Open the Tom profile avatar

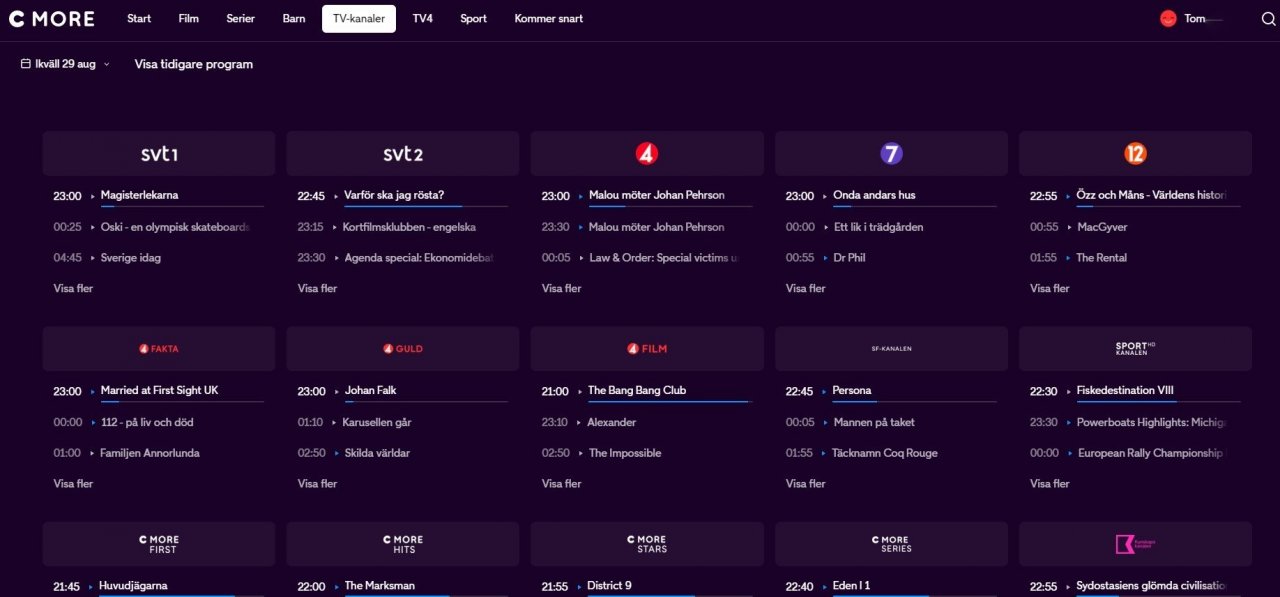[x=1168, y=19]
